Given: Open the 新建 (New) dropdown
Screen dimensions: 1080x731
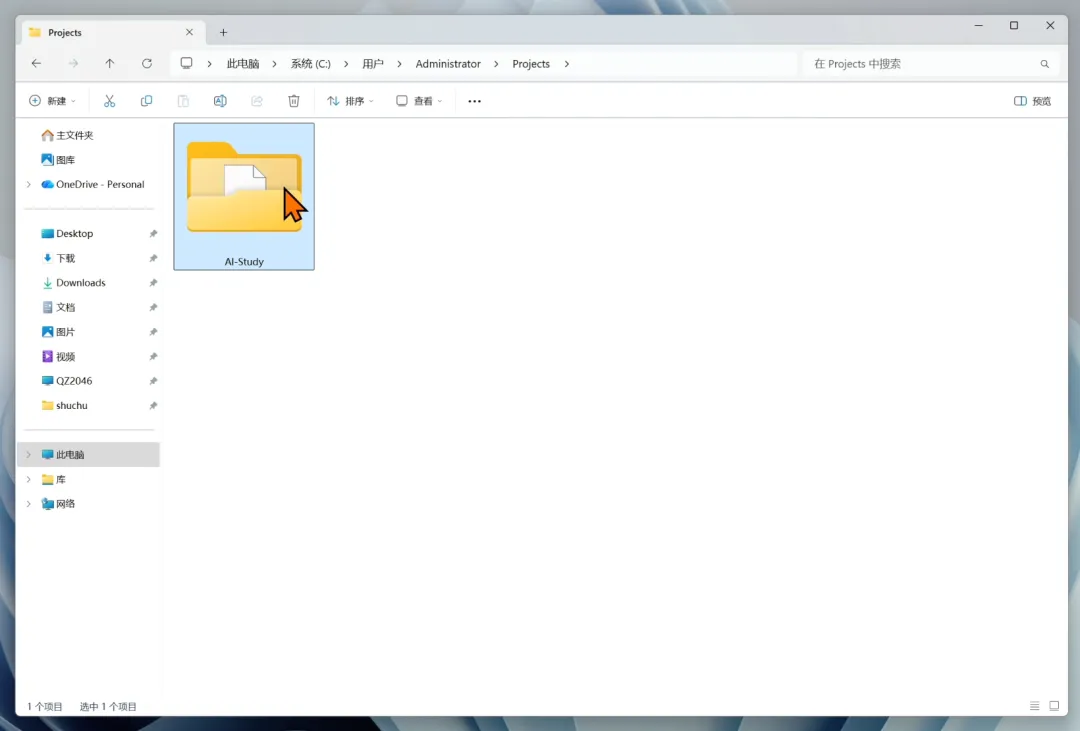Looking at the screenshot, I should (x=53, y=101).
